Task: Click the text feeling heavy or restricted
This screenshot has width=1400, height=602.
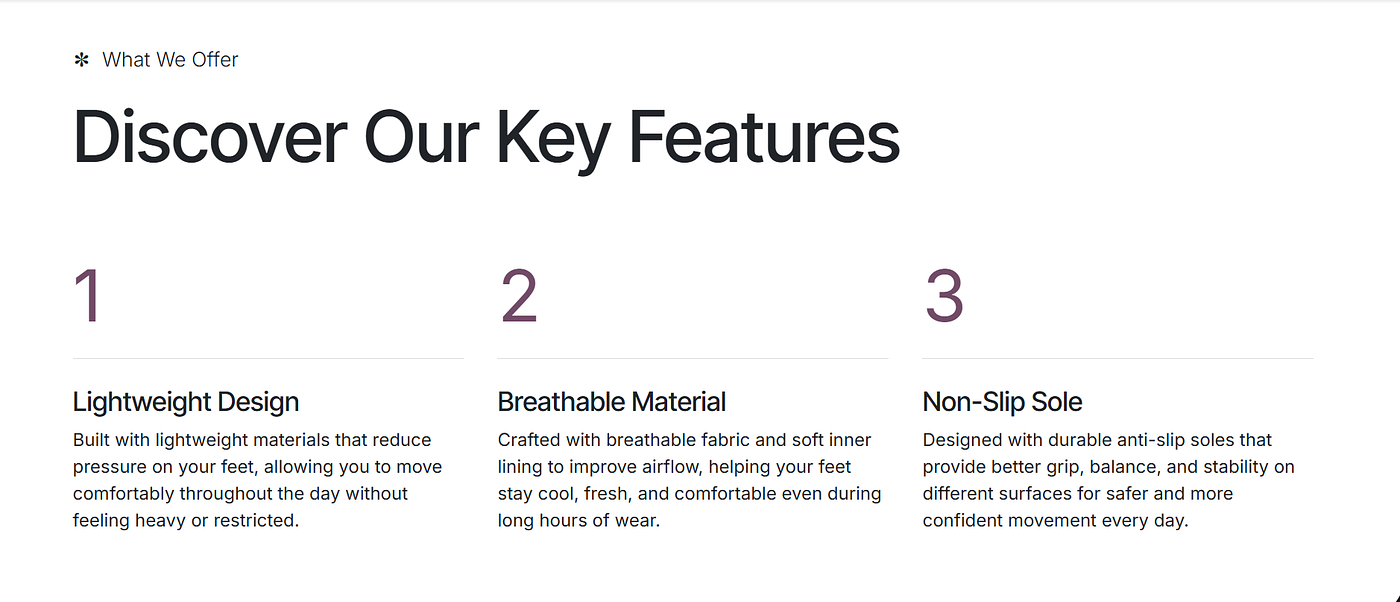Action: (x=186, y=521)
